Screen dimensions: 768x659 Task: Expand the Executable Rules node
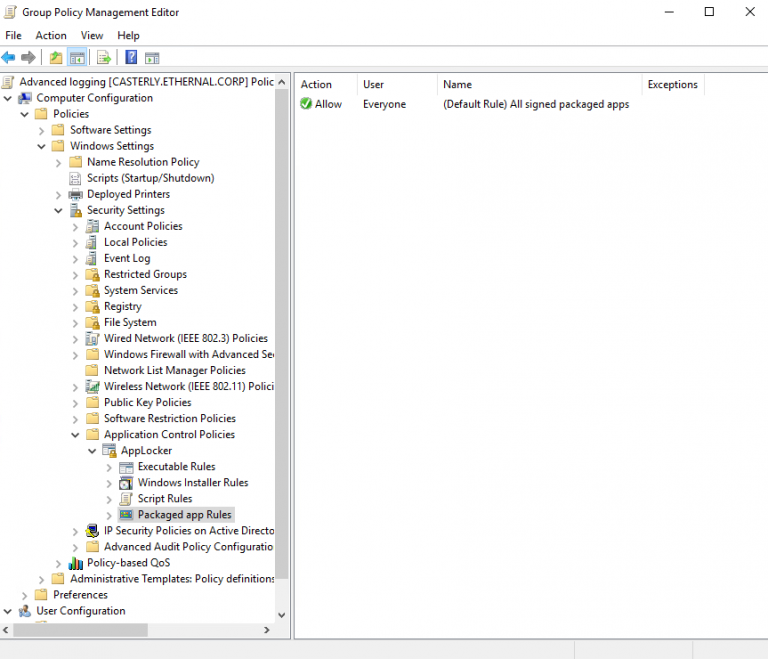[x=110, y=467]
